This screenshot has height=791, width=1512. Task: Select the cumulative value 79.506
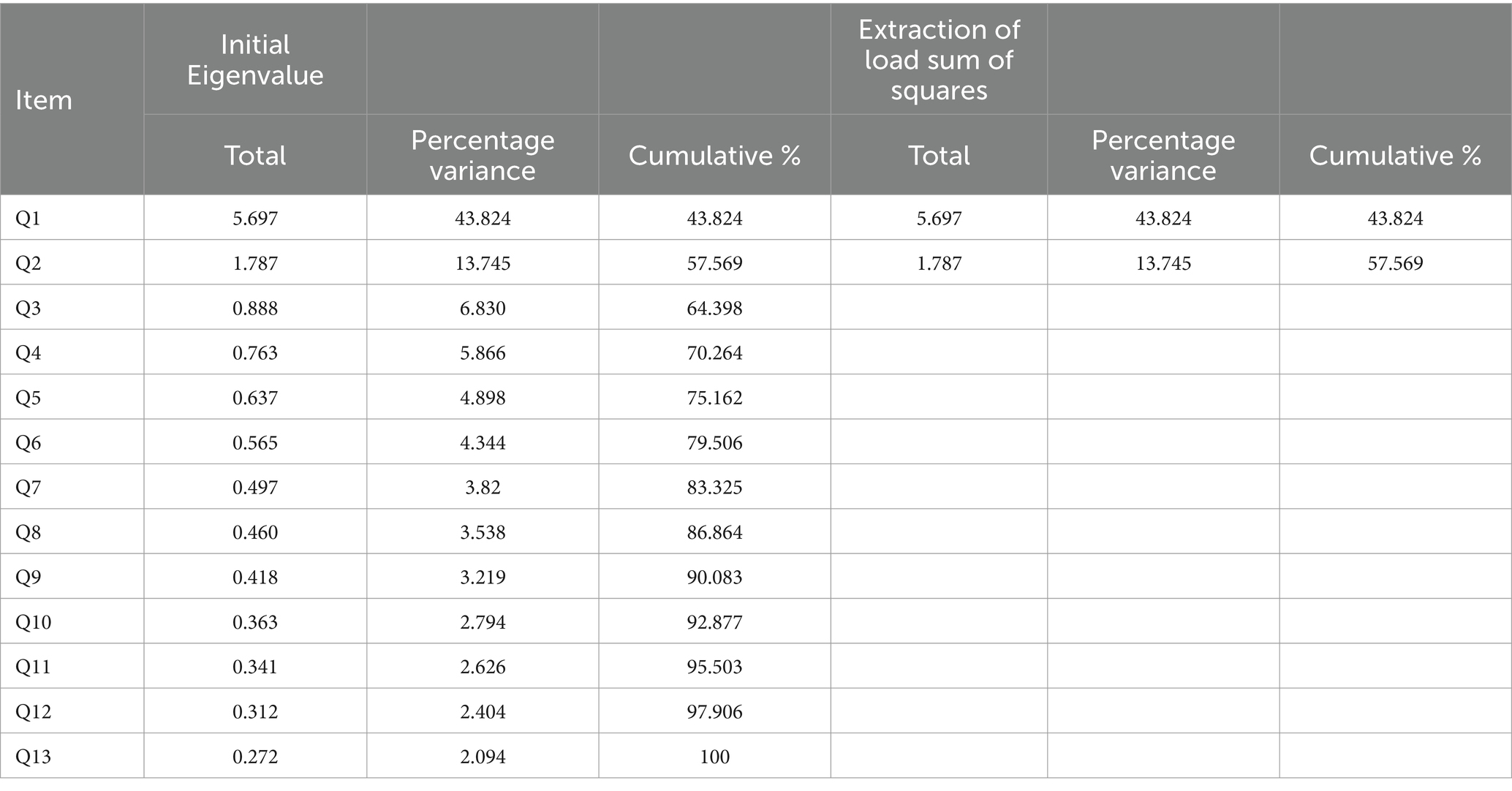714,442
